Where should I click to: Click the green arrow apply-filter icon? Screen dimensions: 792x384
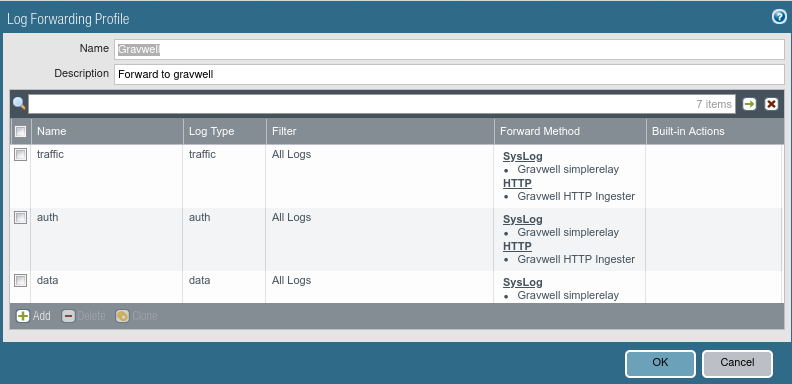tap(750, 104)
